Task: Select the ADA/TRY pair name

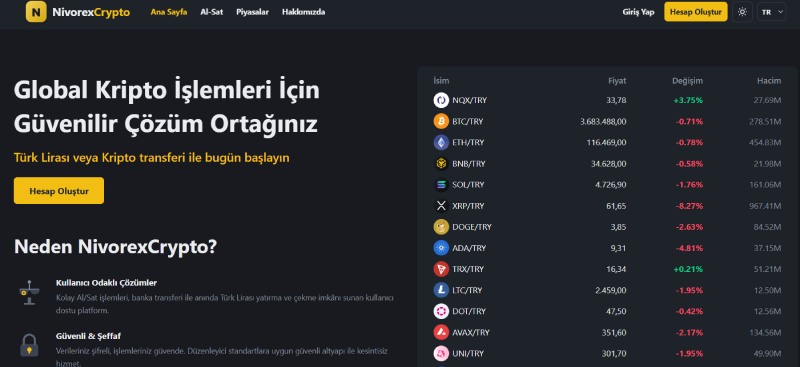Action: click(x=469, y=248)
